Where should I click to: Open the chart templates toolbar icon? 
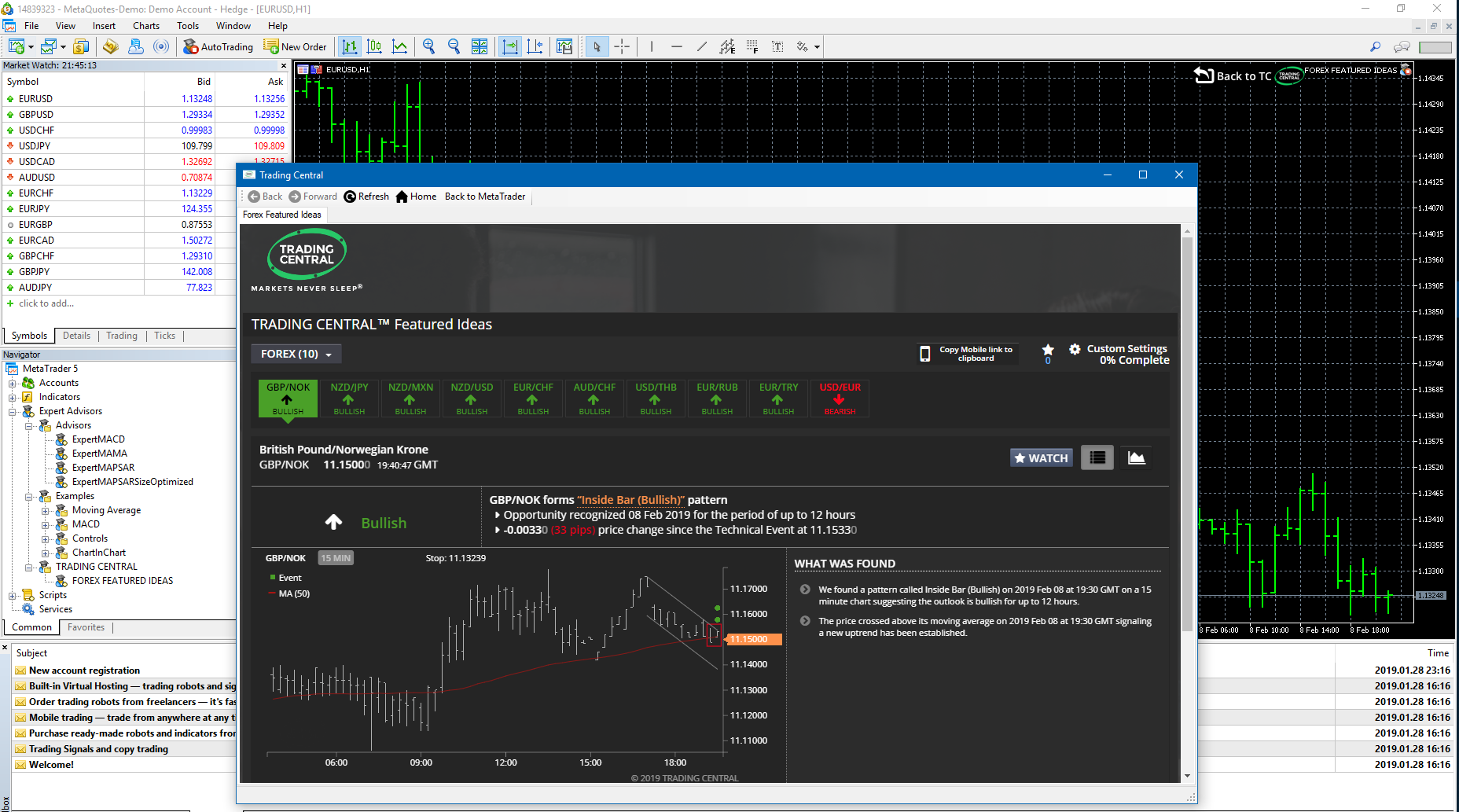pyautogui.click(x=564, y=47)
